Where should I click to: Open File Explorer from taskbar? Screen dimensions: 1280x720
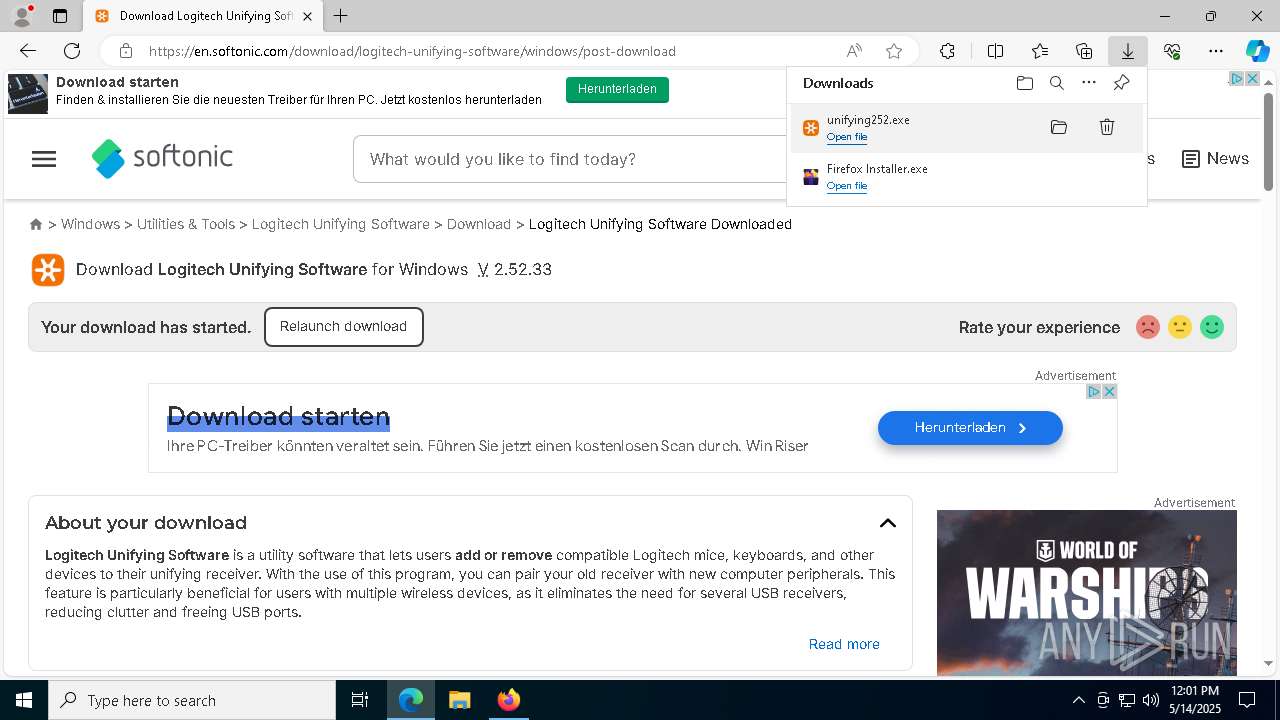(x=459, y=700)
